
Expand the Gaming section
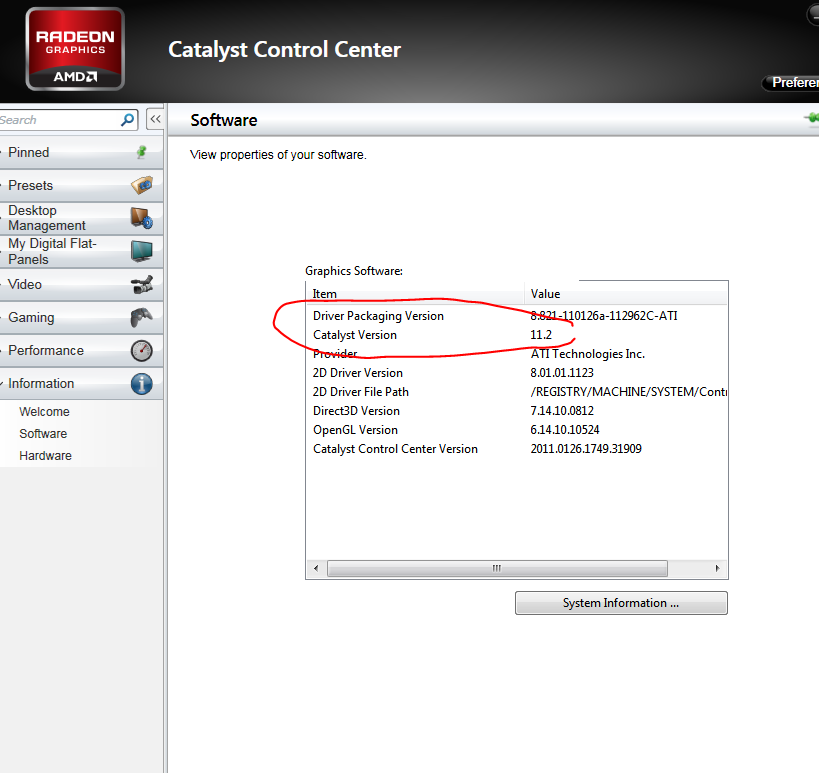click(x=81, y=318)
